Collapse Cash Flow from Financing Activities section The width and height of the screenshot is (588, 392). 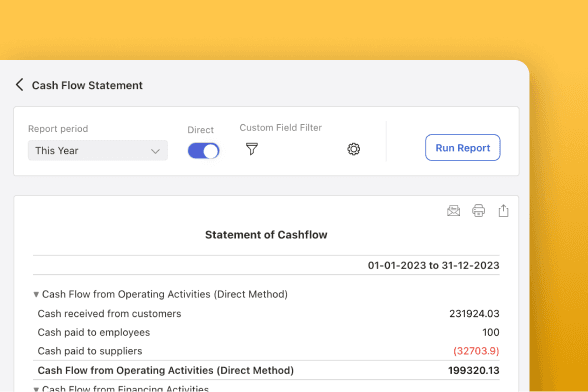36,389
